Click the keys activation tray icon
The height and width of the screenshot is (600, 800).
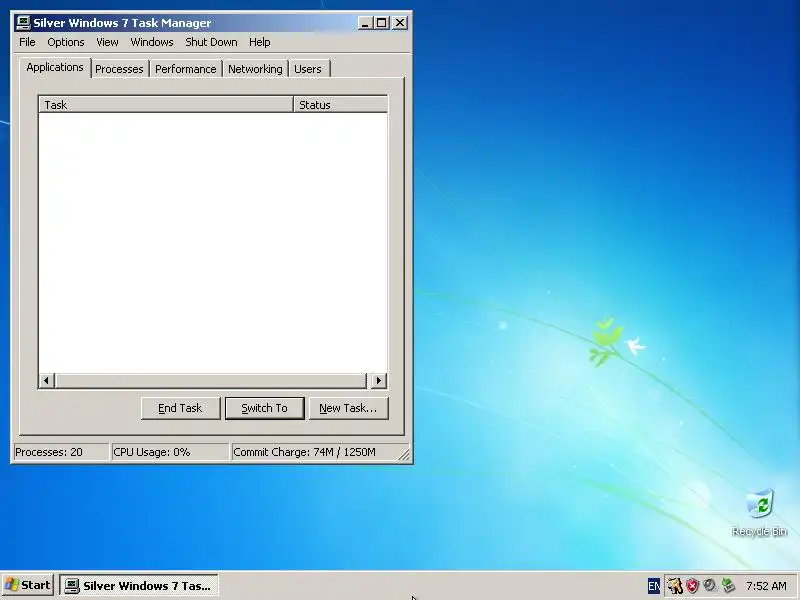(674, 586)
